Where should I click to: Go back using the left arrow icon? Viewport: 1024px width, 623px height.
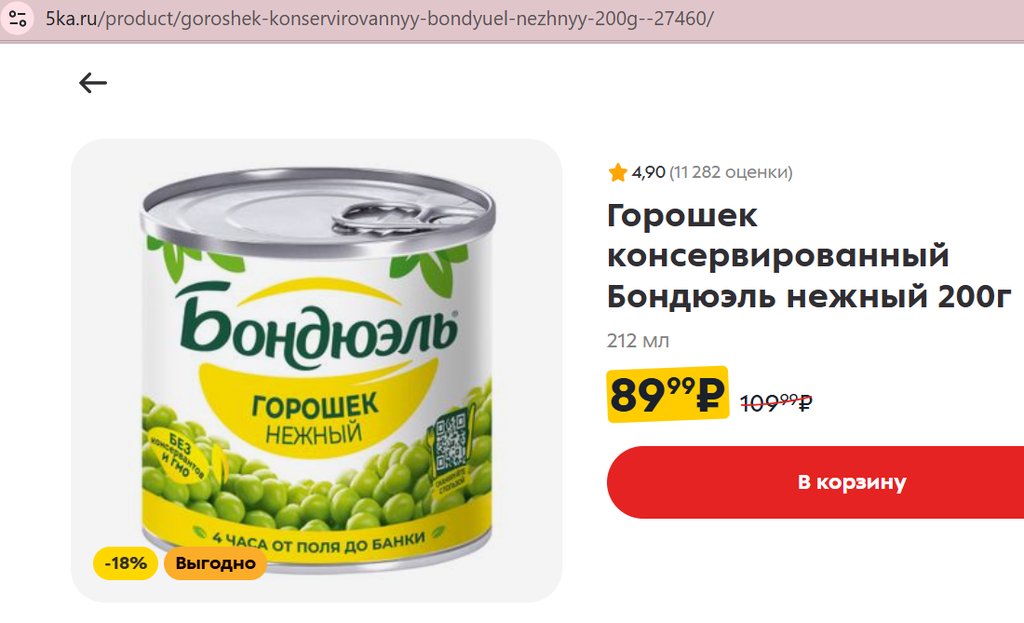coord(93,83)
